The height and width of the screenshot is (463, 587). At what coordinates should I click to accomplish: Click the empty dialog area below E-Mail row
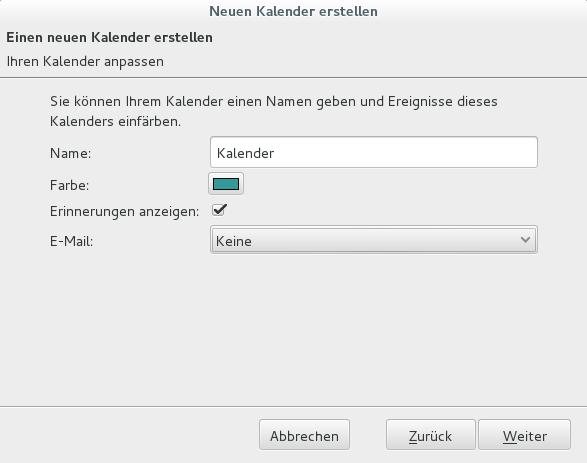(294, 329)
